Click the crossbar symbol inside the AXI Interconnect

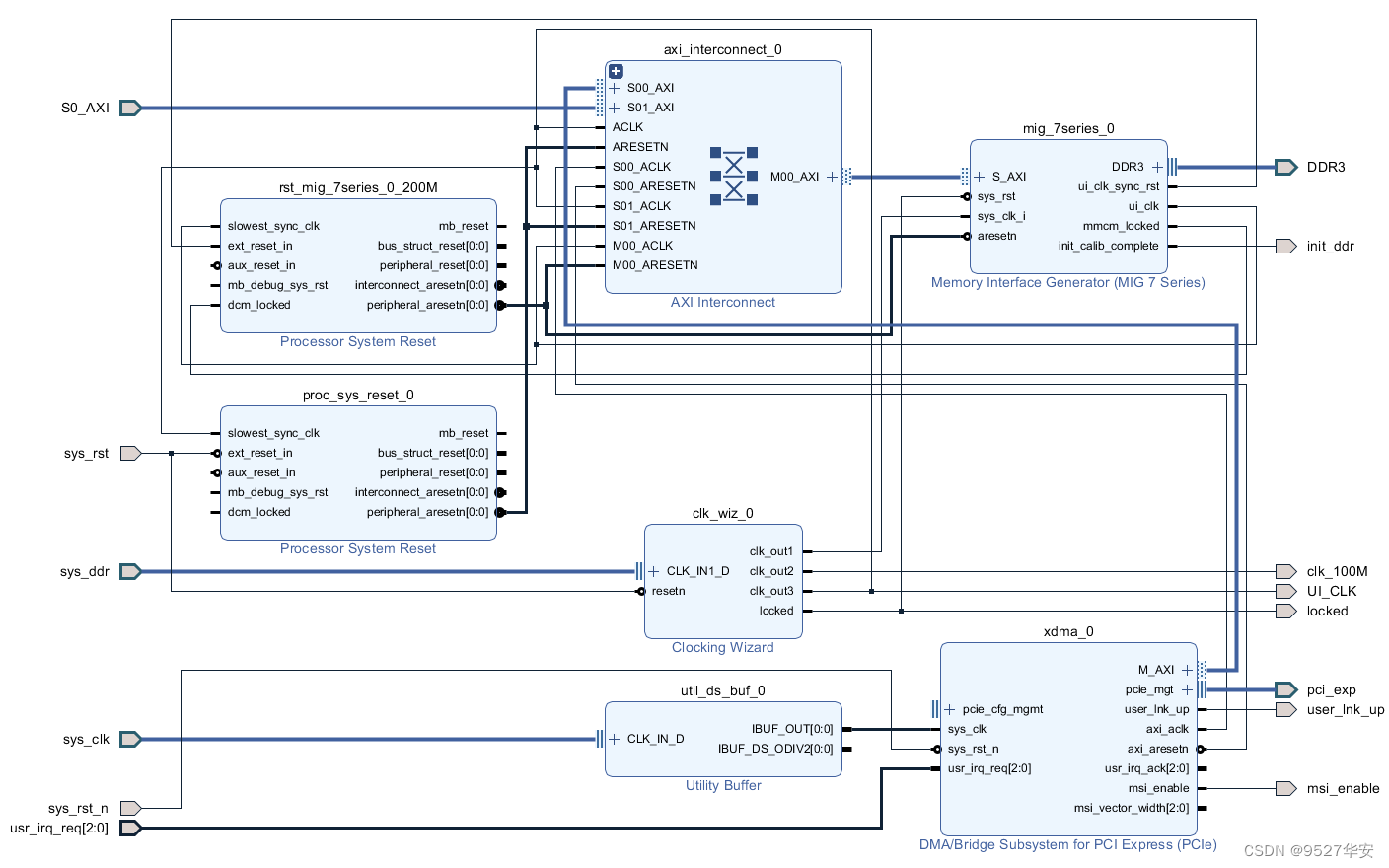tap(734, 177)
